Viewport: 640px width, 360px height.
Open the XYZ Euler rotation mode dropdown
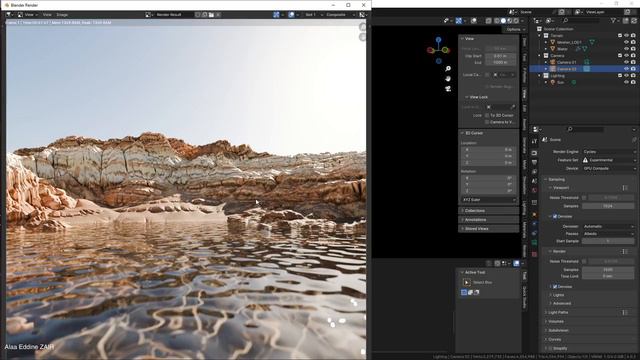(x=489, y=200)
